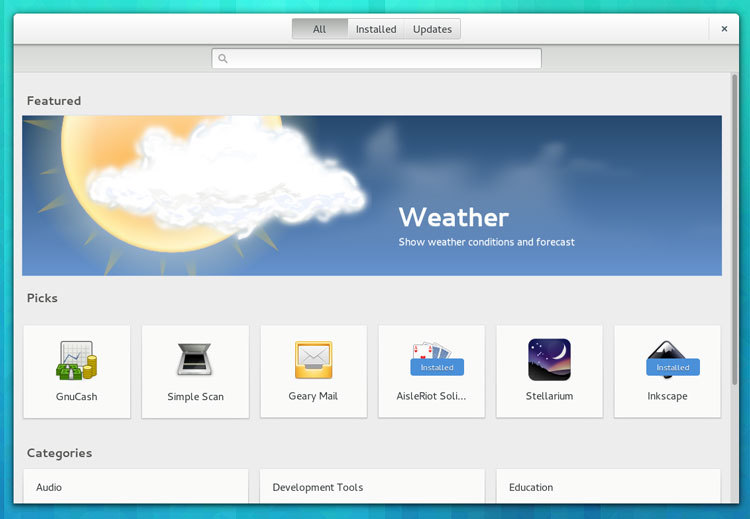Click the Installed badge on Inkscape
Screen dimensions: 750x519
pyautogui.click(x=672, y=367)
